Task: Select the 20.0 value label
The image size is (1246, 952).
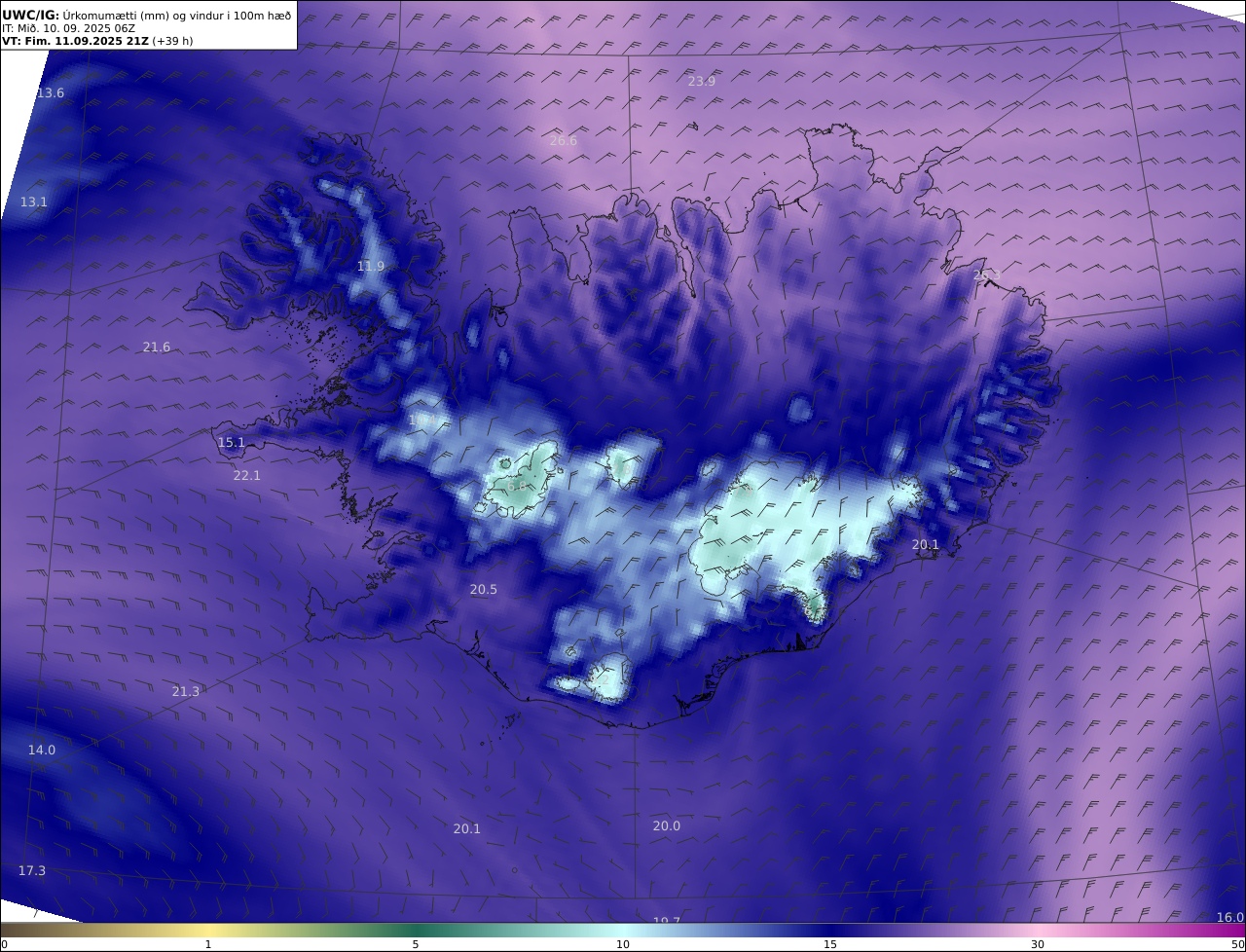Action: click(667, 826)
